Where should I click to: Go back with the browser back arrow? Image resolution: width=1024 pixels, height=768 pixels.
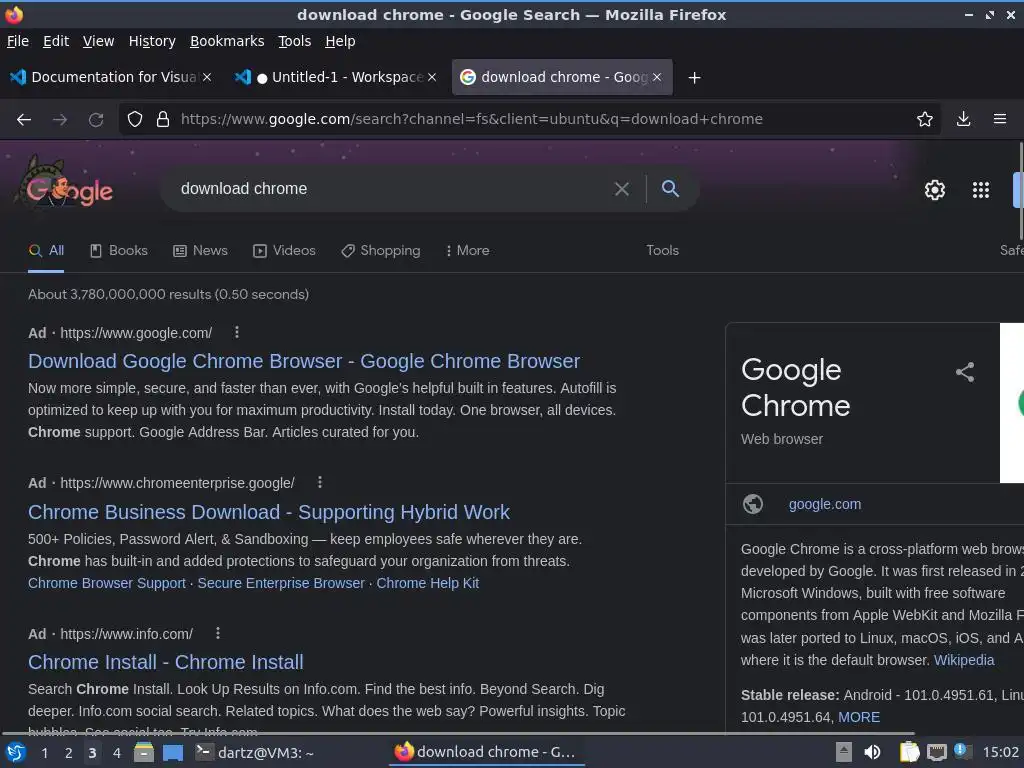tap(24, 120)
